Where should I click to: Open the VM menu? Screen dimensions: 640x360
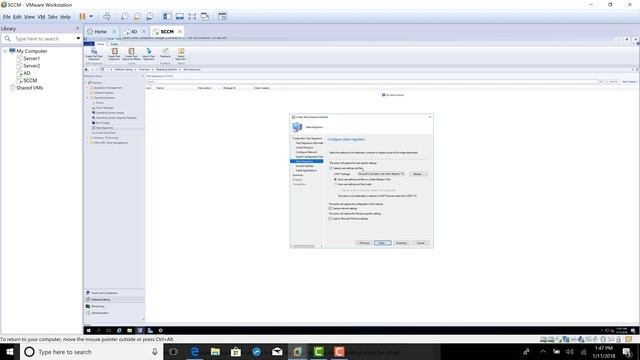coord(41,17)
